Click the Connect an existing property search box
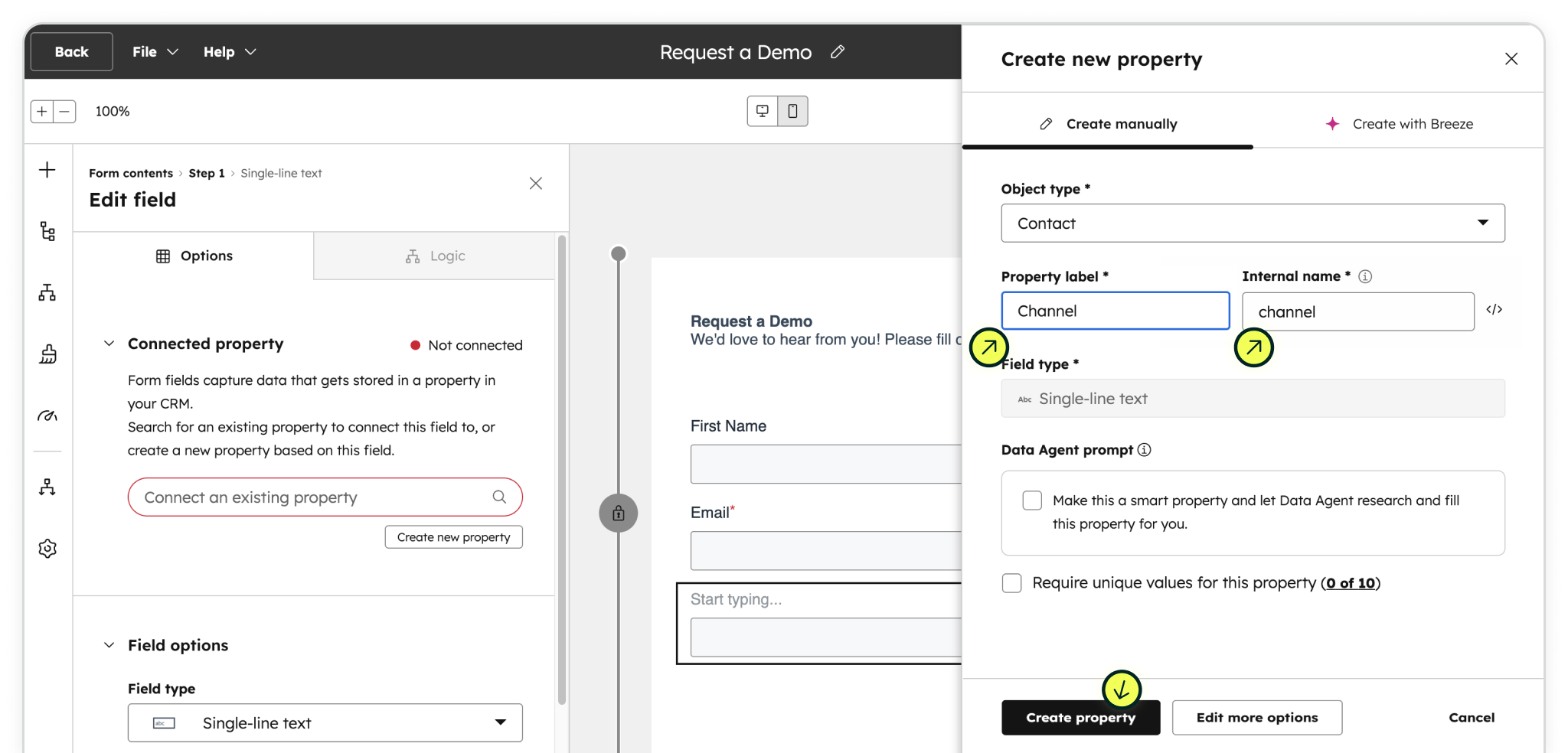 [325, 497]
